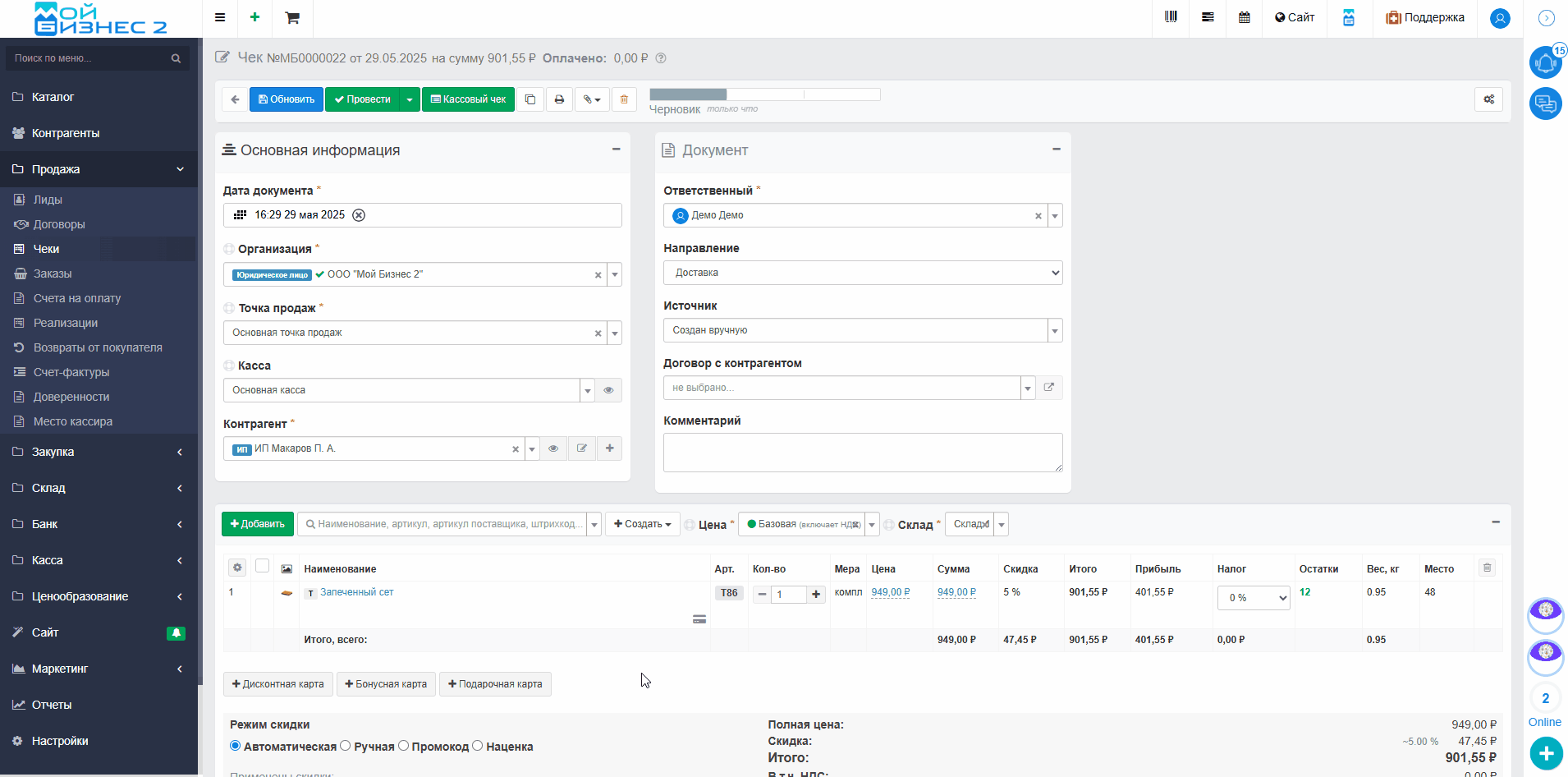Screen dimensions: 1568x777
Task: Click the Обновить button
Action: pos(287,99)
